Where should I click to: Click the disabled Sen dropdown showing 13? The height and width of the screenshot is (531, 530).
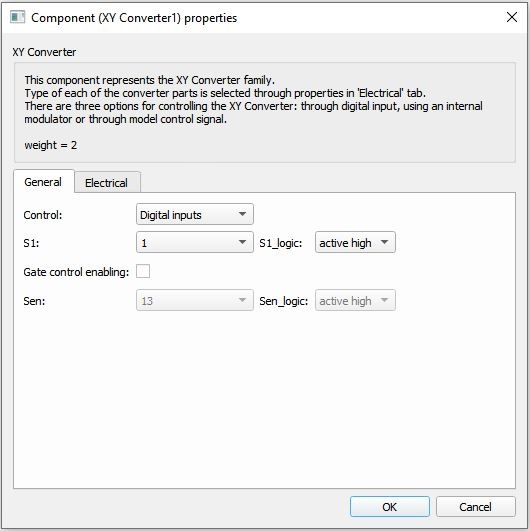point(195,300)
